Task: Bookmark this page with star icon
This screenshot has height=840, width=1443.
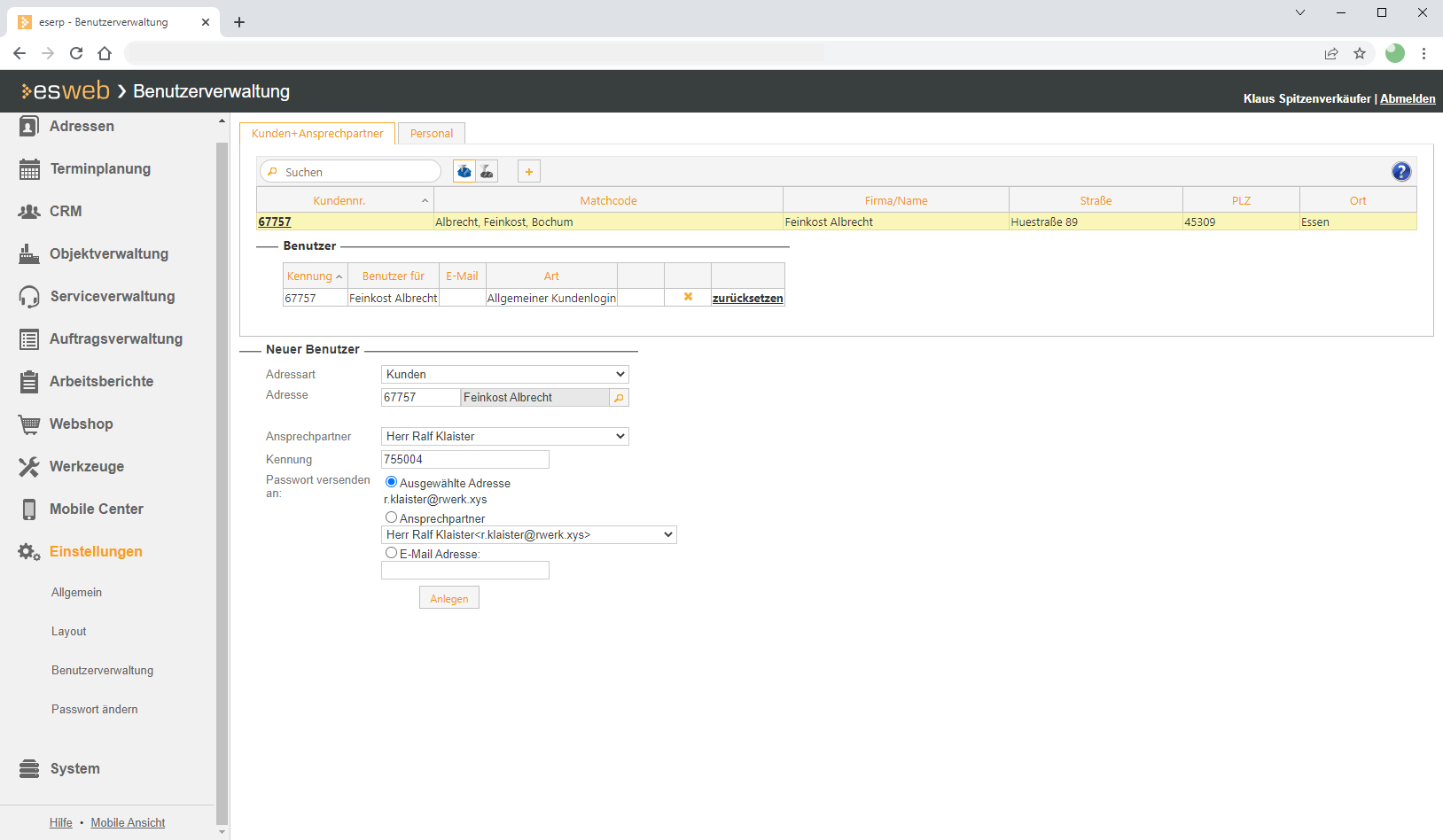Action: (1360, 54)
